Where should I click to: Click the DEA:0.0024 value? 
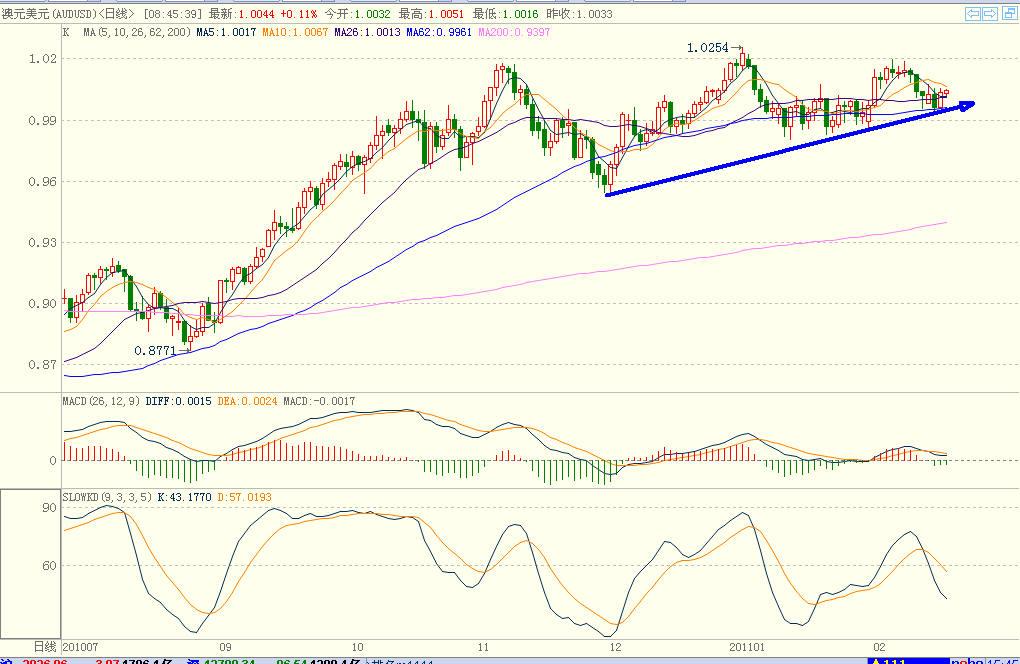click(247, 401)
